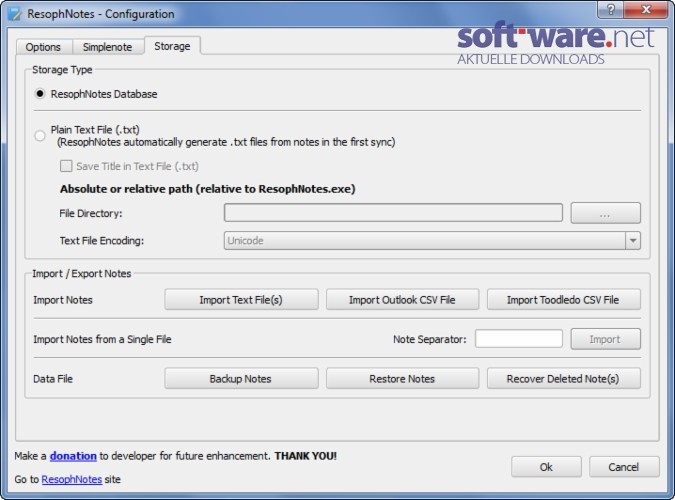Click Import Text File(s) button
The width and height of the screenshot is (675, 500).
point(241,299)
